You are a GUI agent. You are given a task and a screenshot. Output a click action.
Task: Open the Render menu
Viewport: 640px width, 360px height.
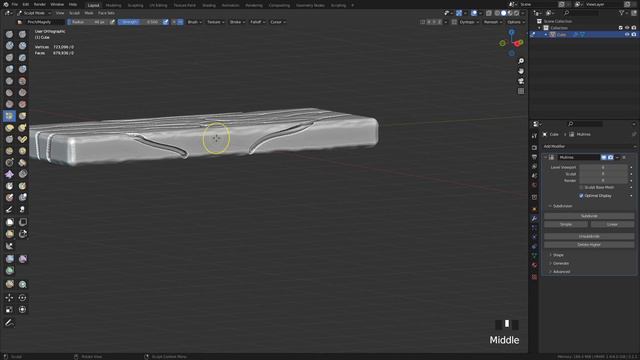coord(40,4)
